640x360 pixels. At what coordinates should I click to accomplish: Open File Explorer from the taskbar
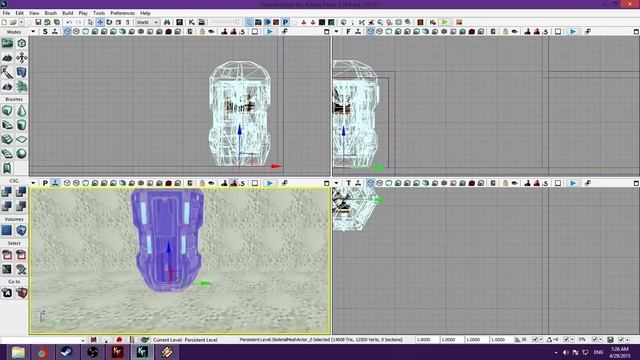point(18,352)
